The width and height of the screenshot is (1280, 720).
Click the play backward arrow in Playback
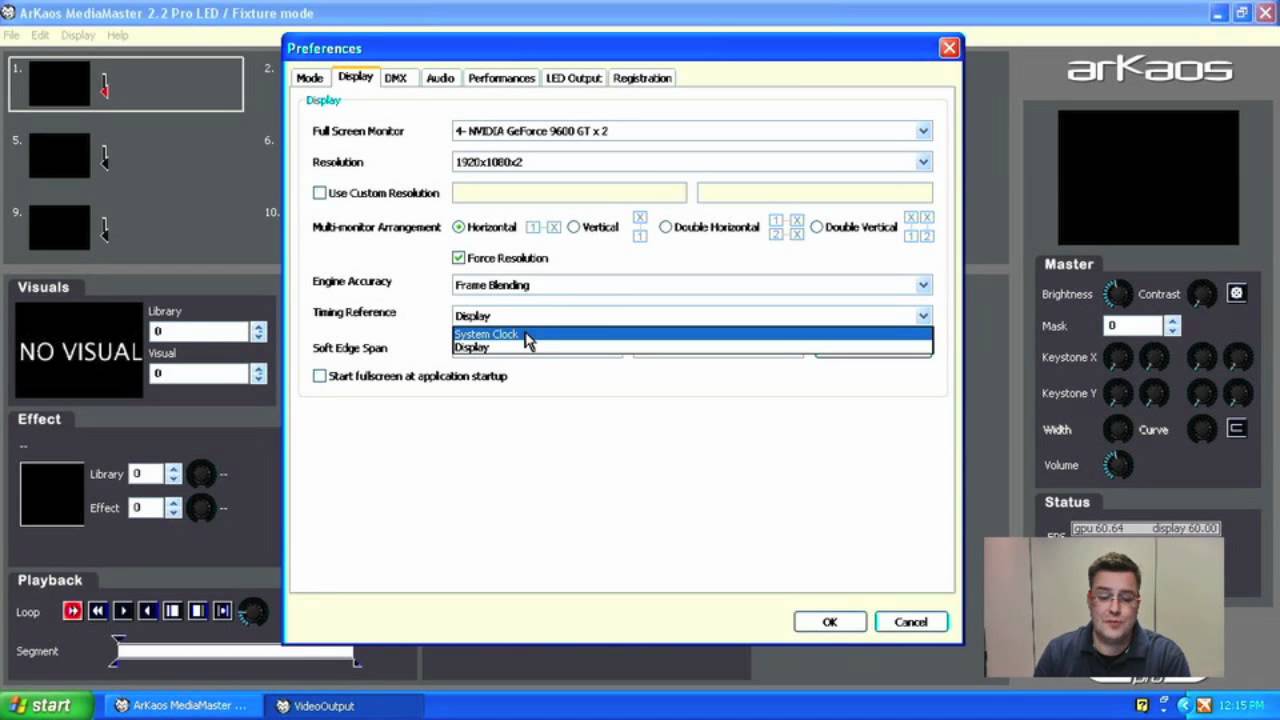point(147,611)
